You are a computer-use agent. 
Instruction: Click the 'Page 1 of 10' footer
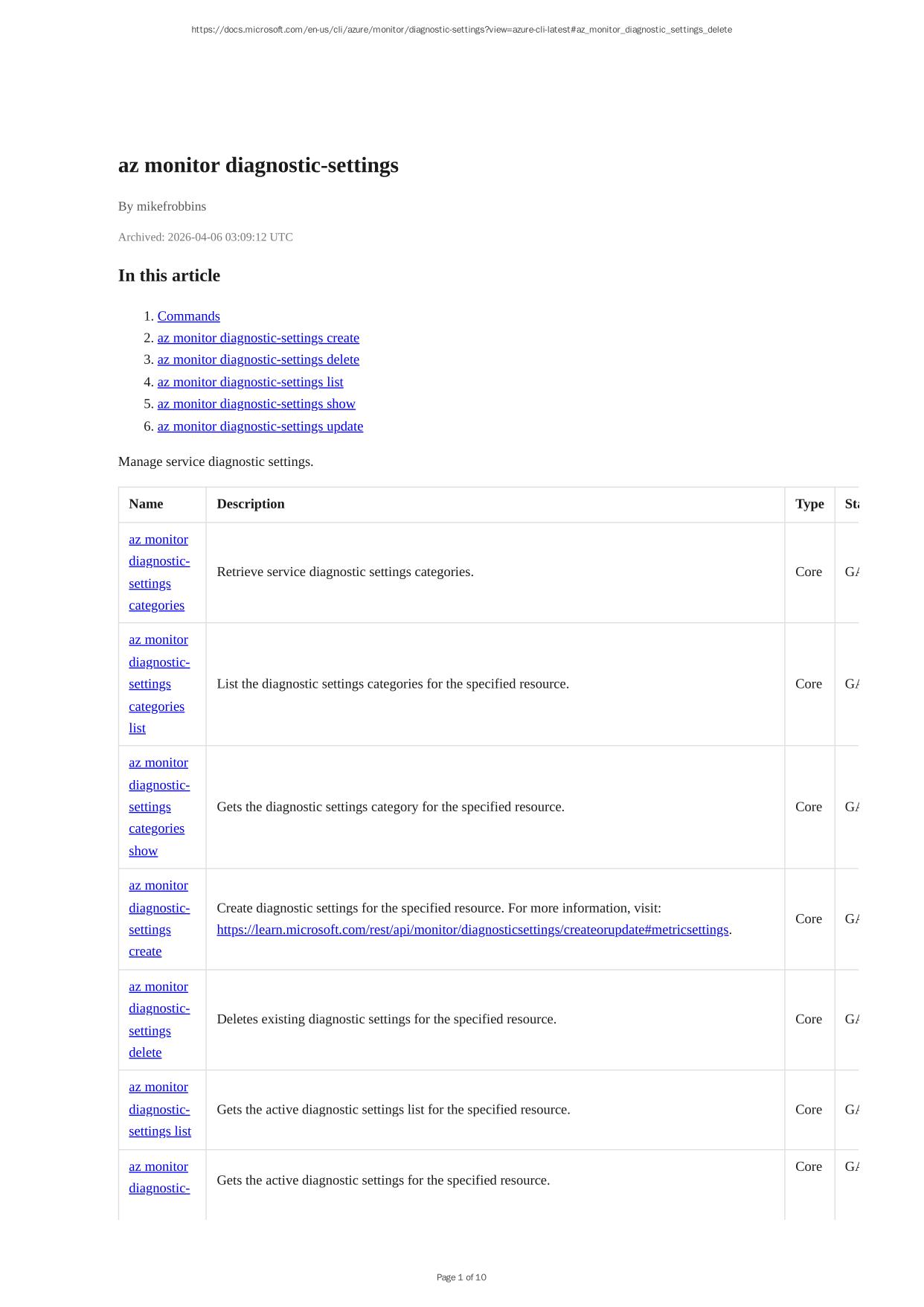pyautogui.click(x=461, y=1277)
